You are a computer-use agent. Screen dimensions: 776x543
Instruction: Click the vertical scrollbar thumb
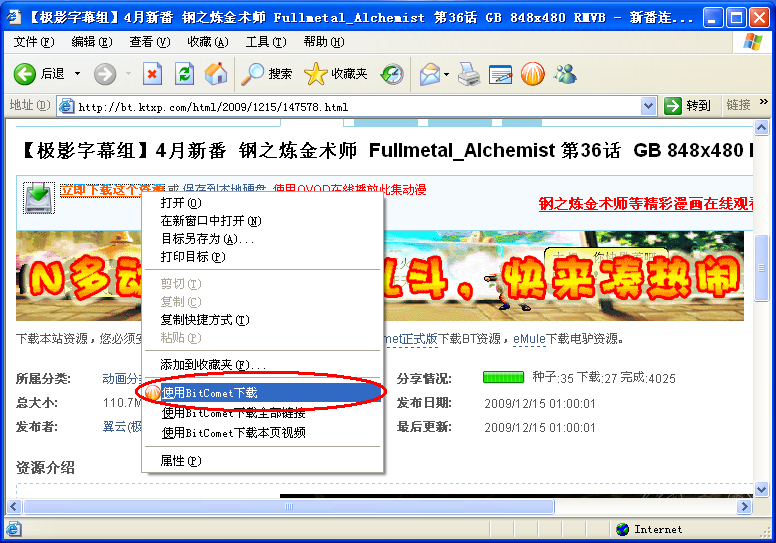point(761,268)
